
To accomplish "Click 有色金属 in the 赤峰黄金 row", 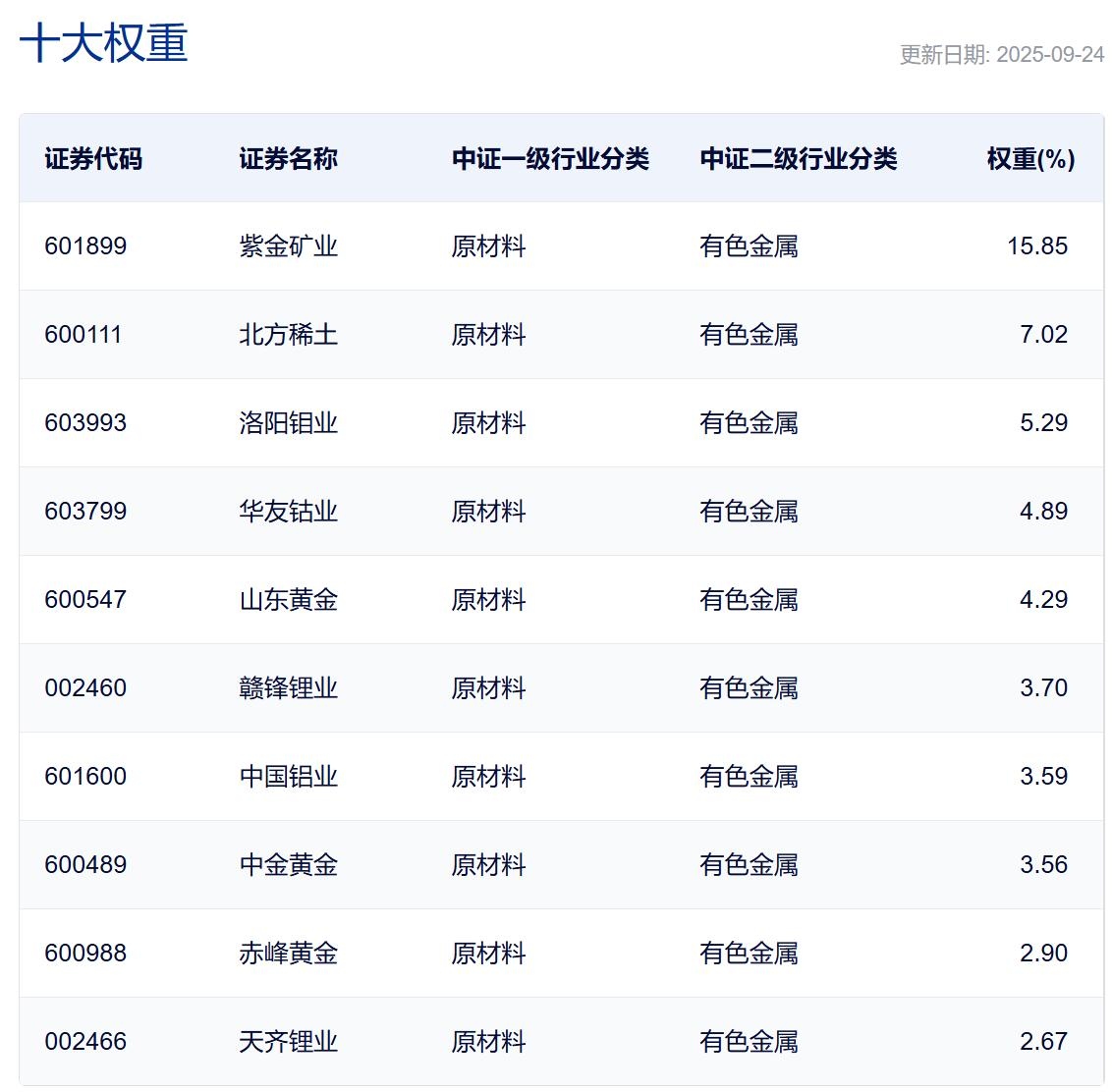I will (x=749, y=953).
